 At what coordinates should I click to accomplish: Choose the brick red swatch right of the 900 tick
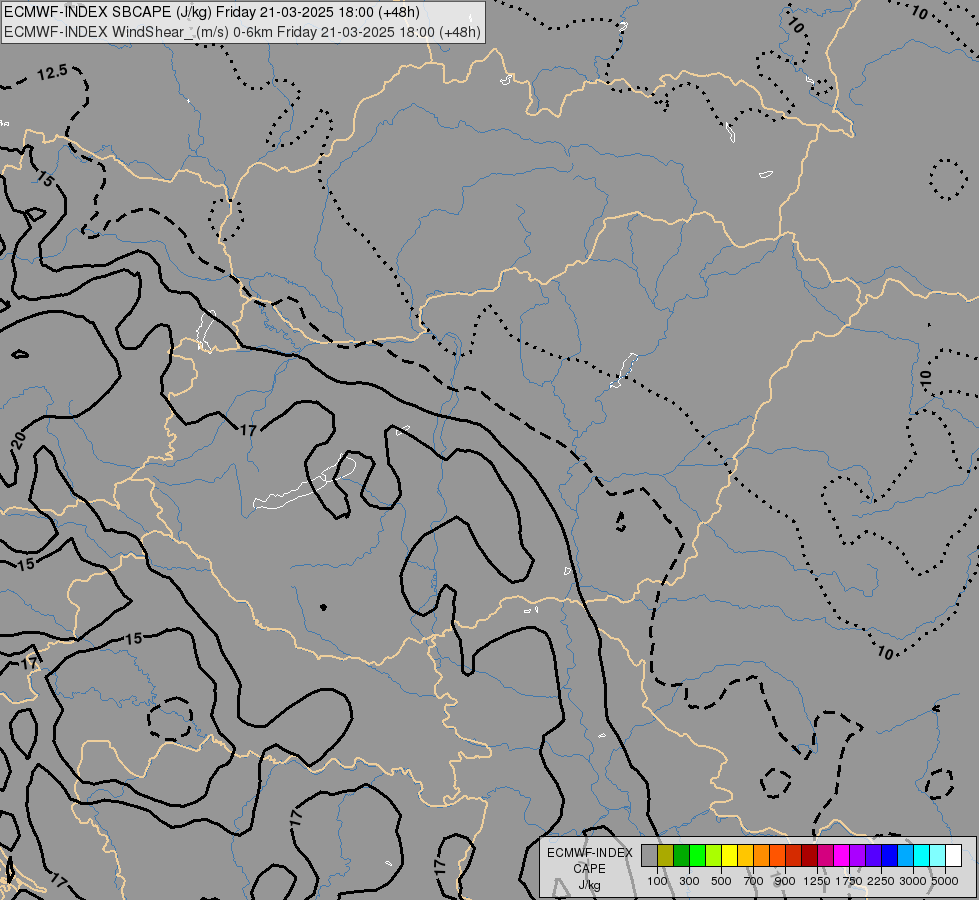coord(794,856)
